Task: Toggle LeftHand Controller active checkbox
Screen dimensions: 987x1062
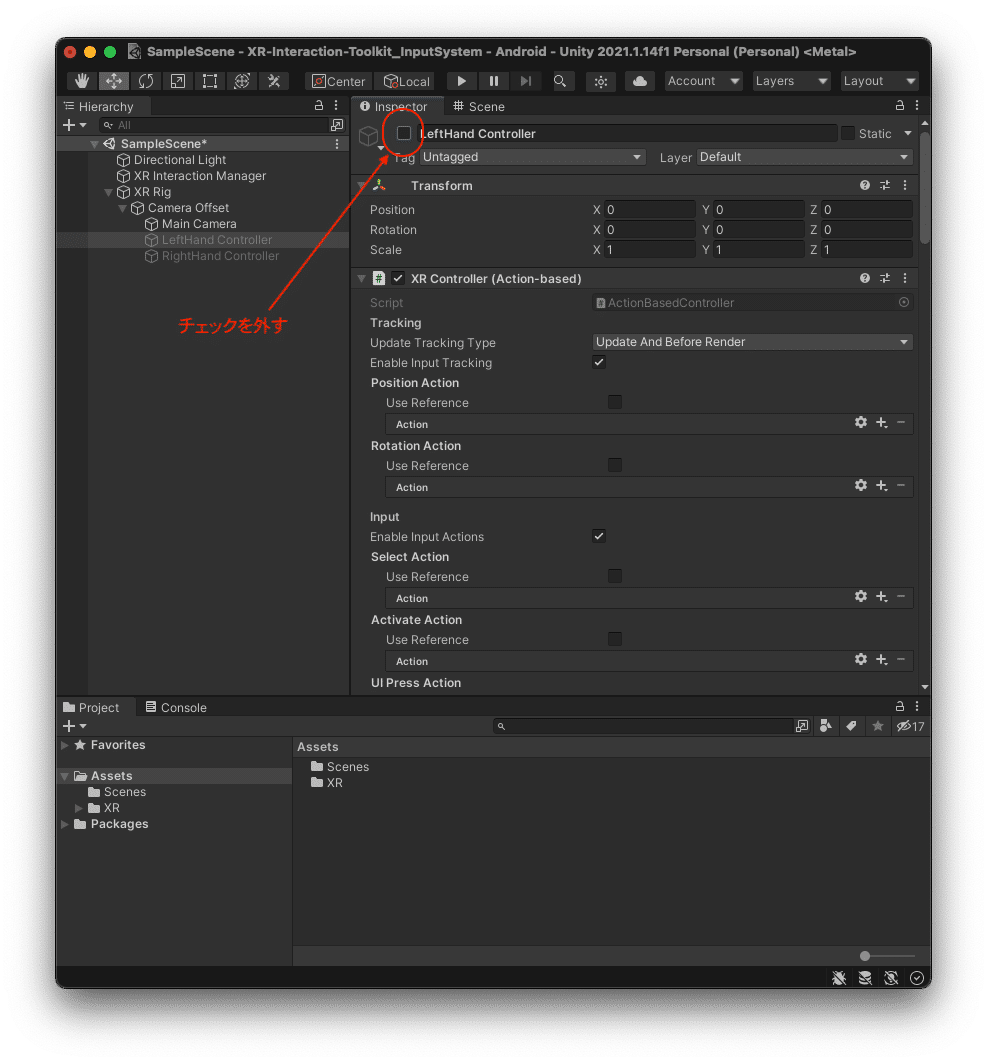Action: coord(404,133)
